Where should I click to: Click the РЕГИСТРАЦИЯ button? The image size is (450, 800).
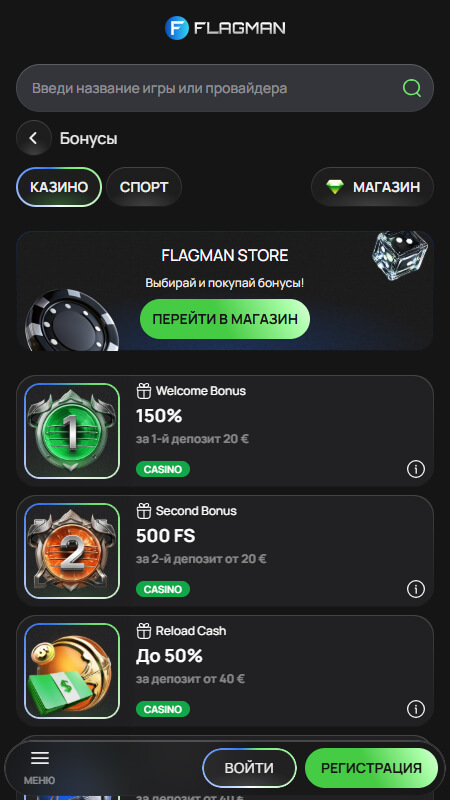(x=371, y=768)
